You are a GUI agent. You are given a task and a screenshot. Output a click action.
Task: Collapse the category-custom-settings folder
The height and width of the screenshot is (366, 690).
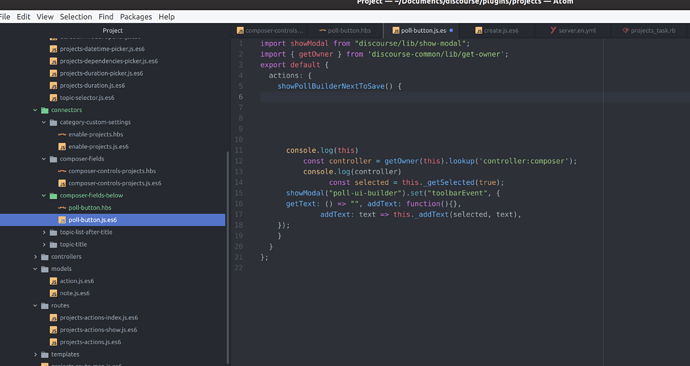pos(44,122)
